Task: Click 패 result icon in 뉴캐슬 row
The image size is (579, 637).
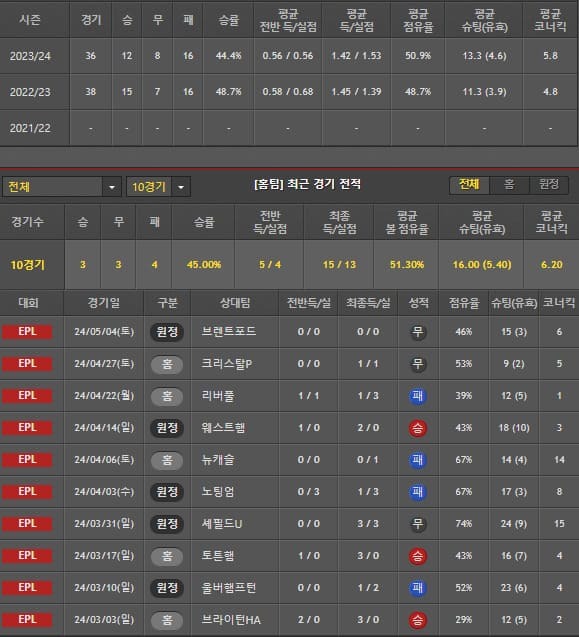Action: [x=418, y=460]
